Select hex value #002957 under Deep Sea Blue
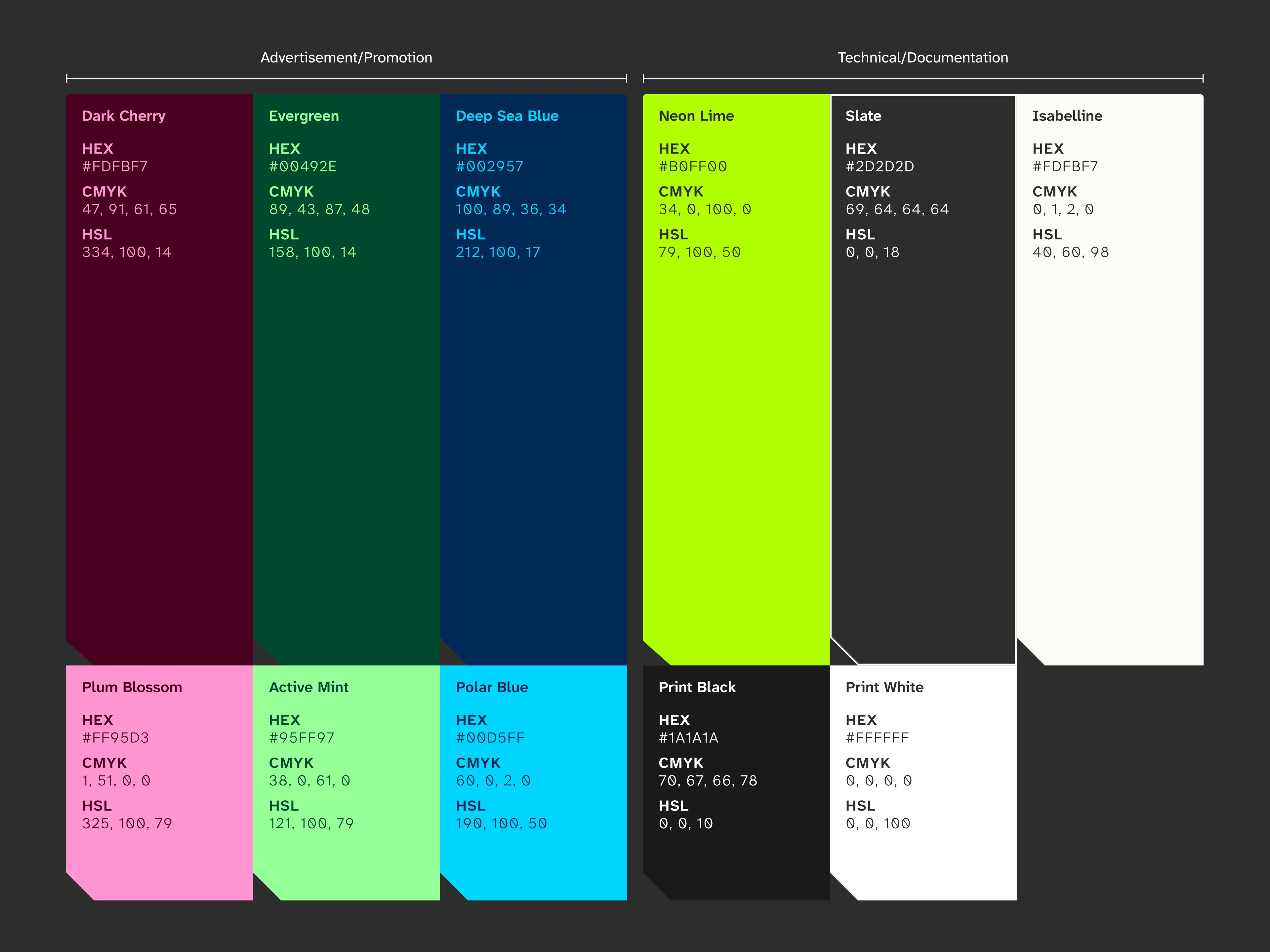Viewport: 1270px width, 952px height. [x=489, y=166]
